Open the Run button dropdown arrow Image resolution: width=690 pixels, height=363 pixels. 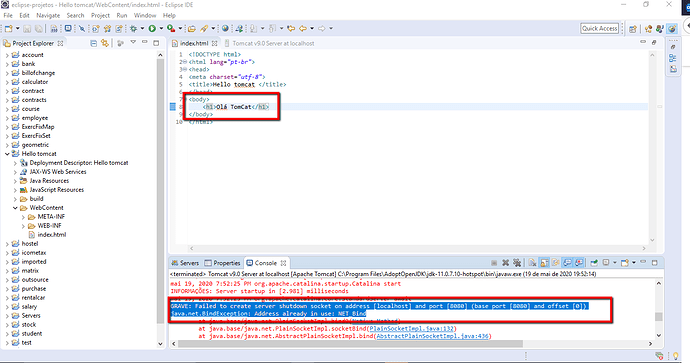pyautogui.click(x=161, y=29)
